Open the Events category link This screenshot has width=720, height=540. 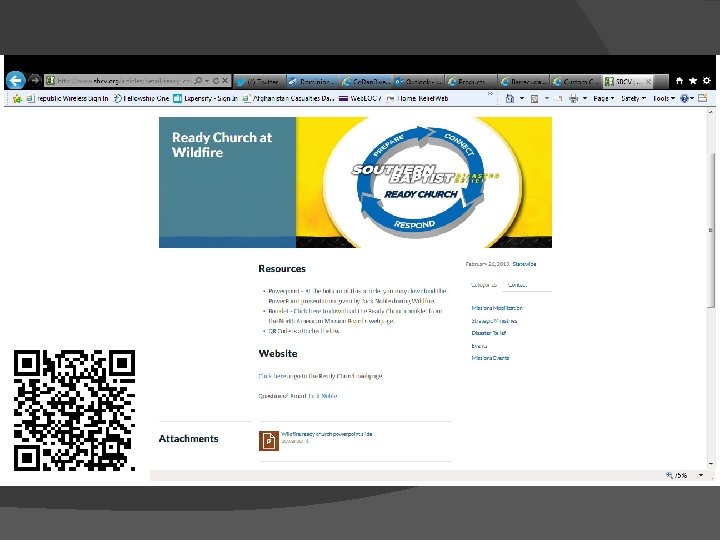479,346
